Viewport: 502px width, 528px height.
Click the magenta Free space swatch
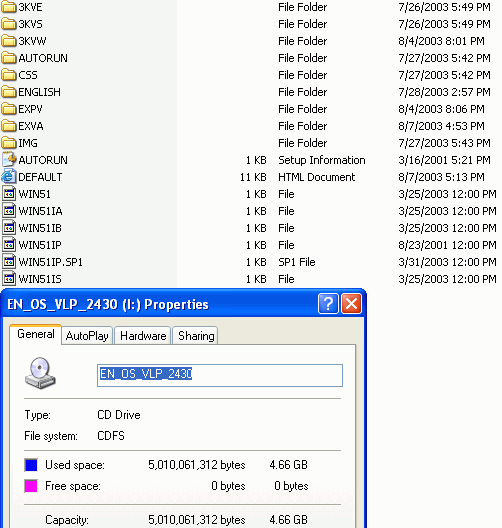tap(31, 486)
